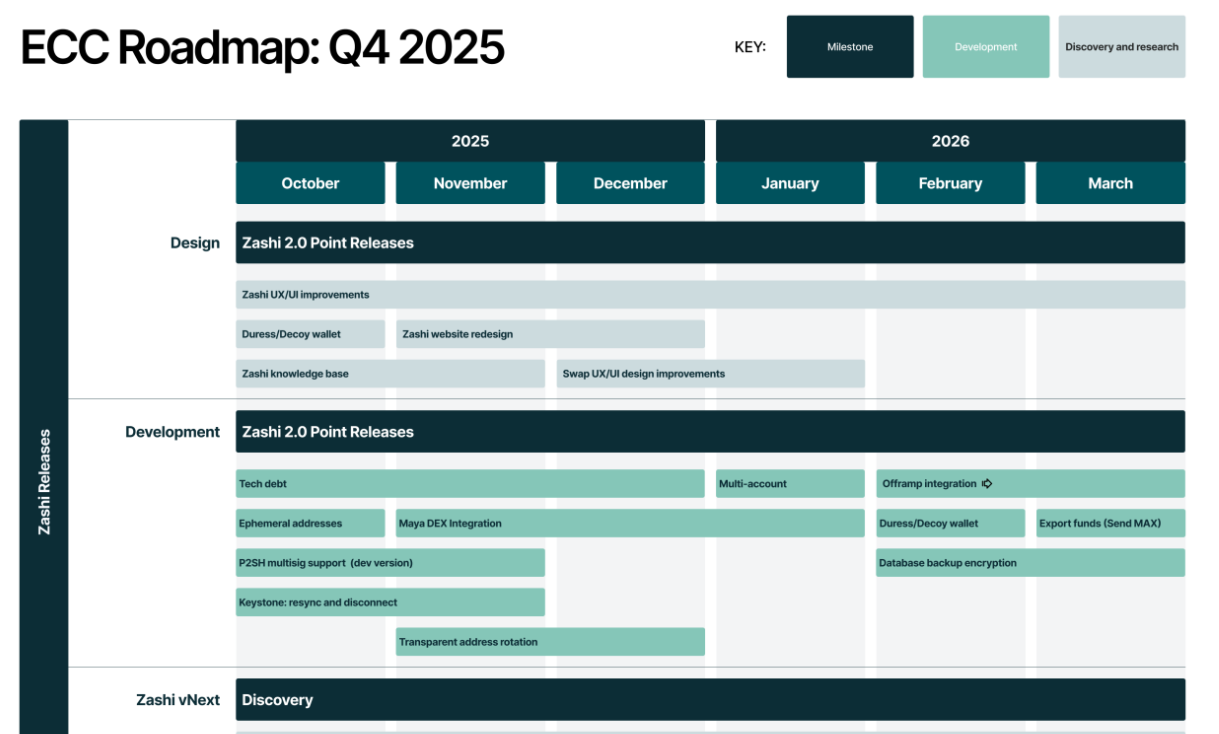This screenshot has height=734, width=1219.
Task: Click the 'Zashi Releases' vertical sidebar label
Action: [x=44, y=482]
